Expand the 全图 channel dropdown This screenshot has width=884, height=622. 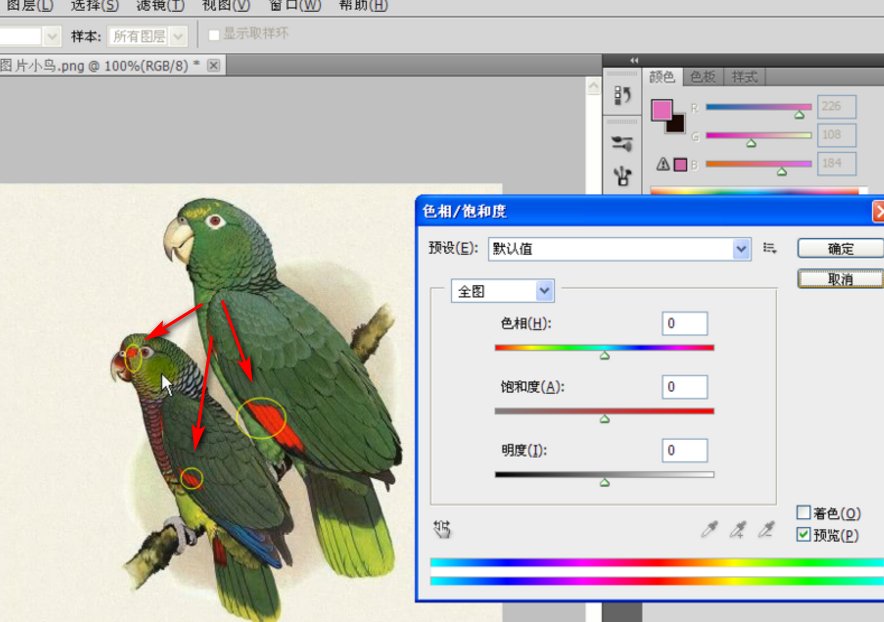(x=503, y=291)
